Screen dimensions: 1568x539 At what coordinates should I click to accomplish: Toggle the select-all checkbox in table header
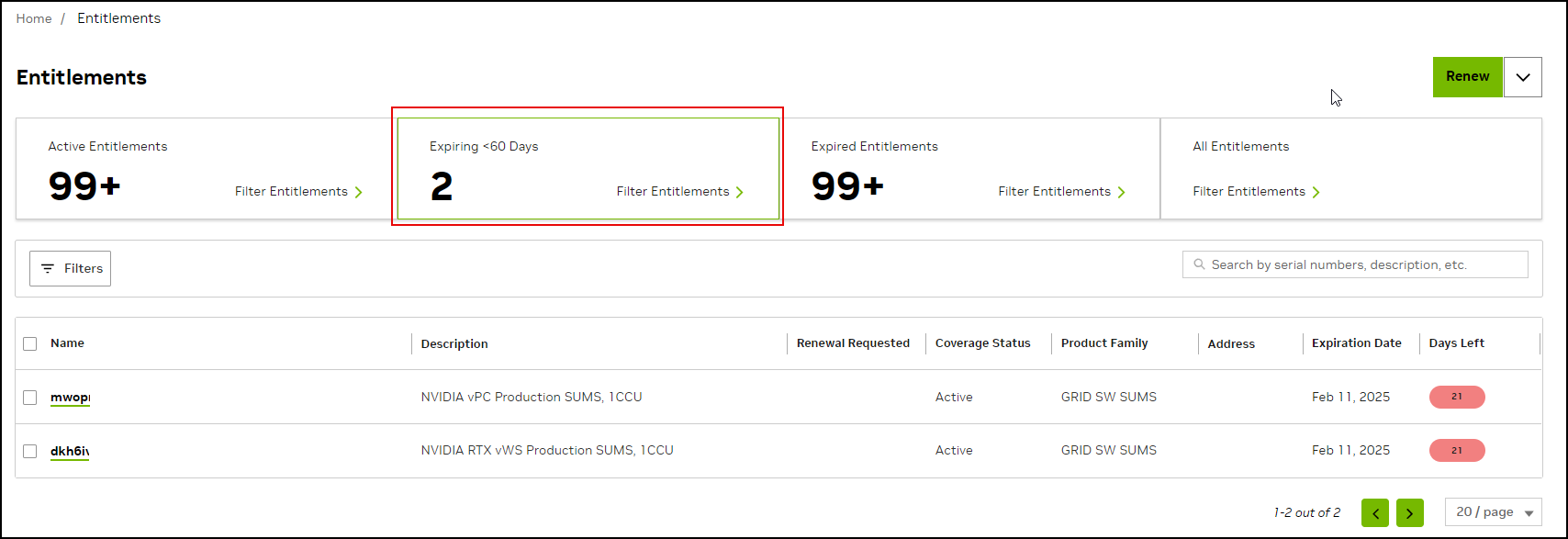[30, 343]
